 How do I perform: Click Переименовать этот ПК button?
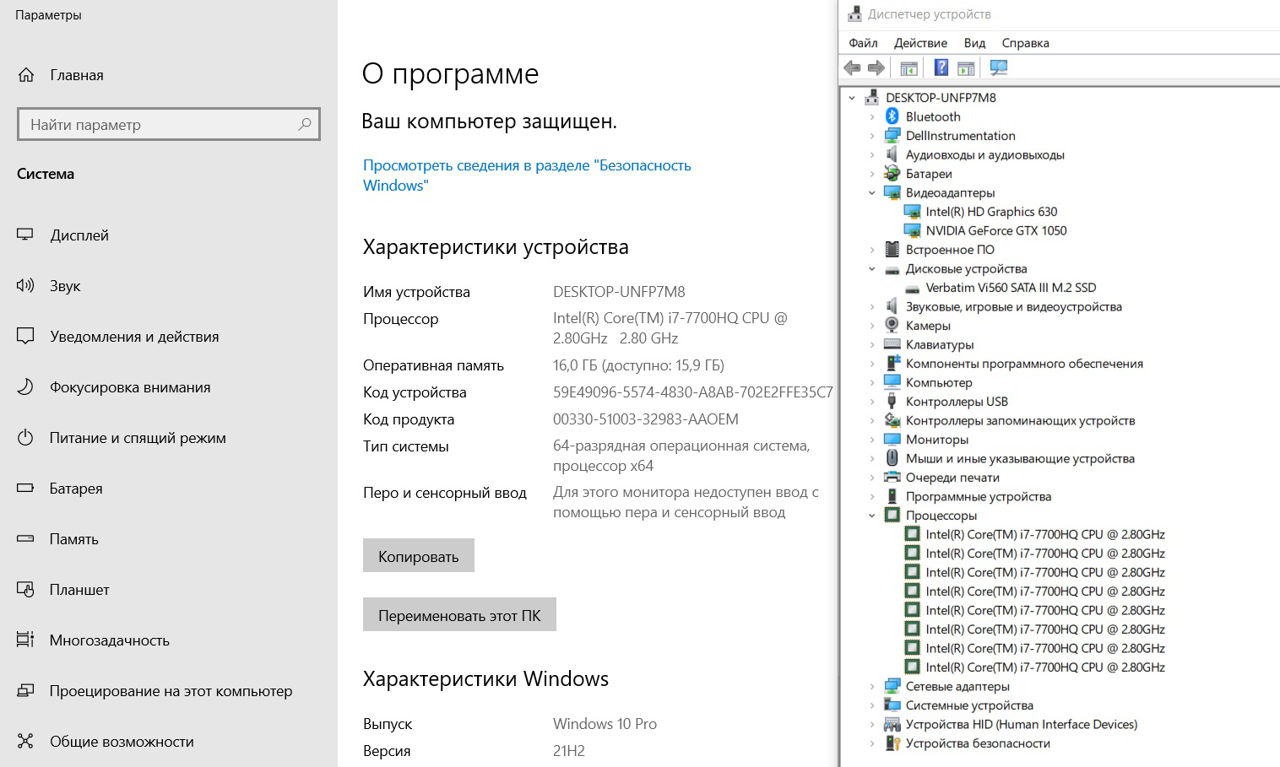pyautogui.click(x=459, y=615)
